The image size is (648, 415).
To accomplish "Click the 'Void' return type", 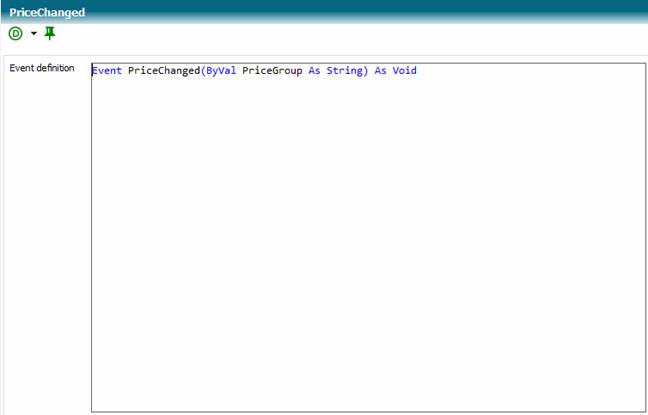I will click(x=405, y=71).
